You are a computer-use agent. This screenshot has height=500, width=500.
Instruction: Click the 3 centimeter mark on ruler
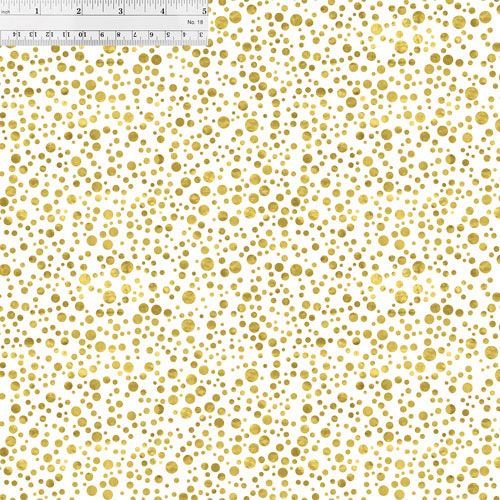[x=201, y=34]
